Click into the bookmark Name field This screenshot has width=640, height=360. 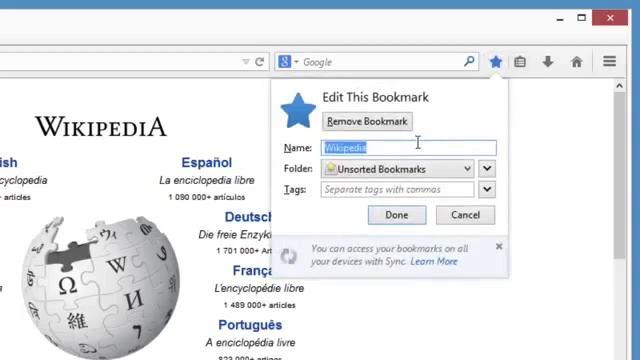tap(409, 148)
